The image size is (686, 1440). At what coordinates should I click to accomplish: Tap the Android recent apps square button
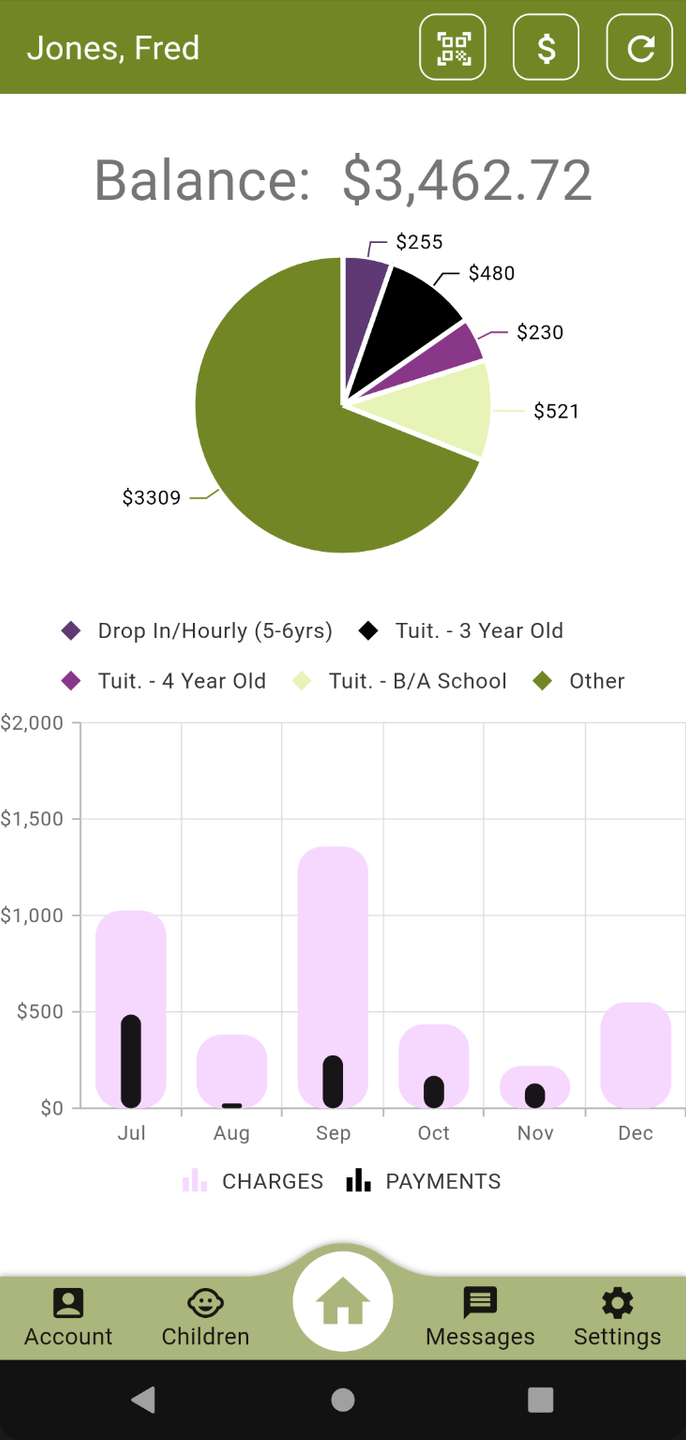click(x=541, y=1400)
